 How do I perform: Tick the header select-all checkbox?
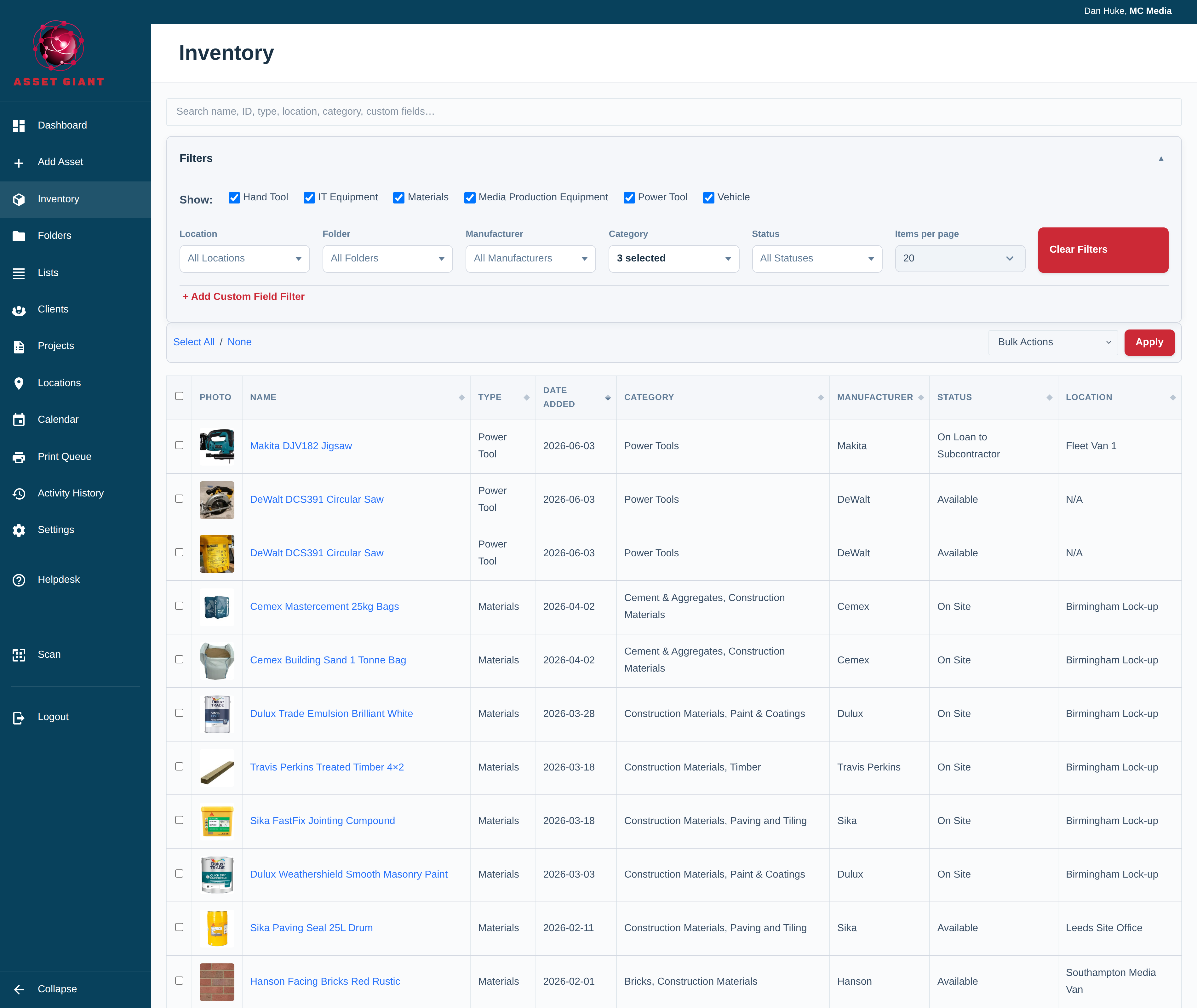coord(180,396)
